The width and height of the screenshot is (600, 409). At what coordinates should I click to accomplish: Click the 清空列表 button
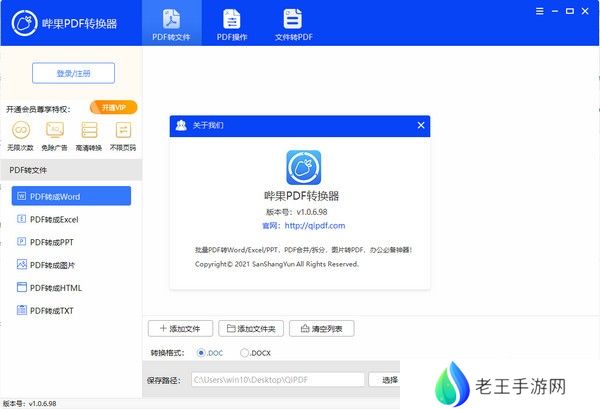(321, 329)
